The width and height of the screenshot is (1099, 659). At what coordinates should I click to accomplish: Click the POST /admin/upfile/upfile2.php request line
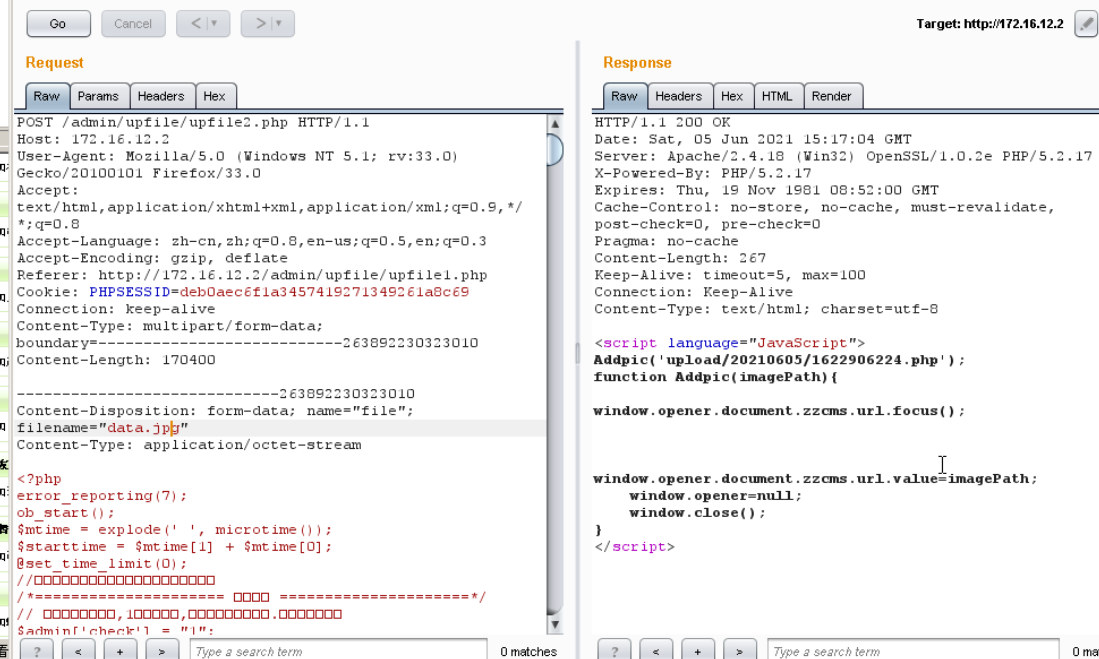[x=193, y=122]
